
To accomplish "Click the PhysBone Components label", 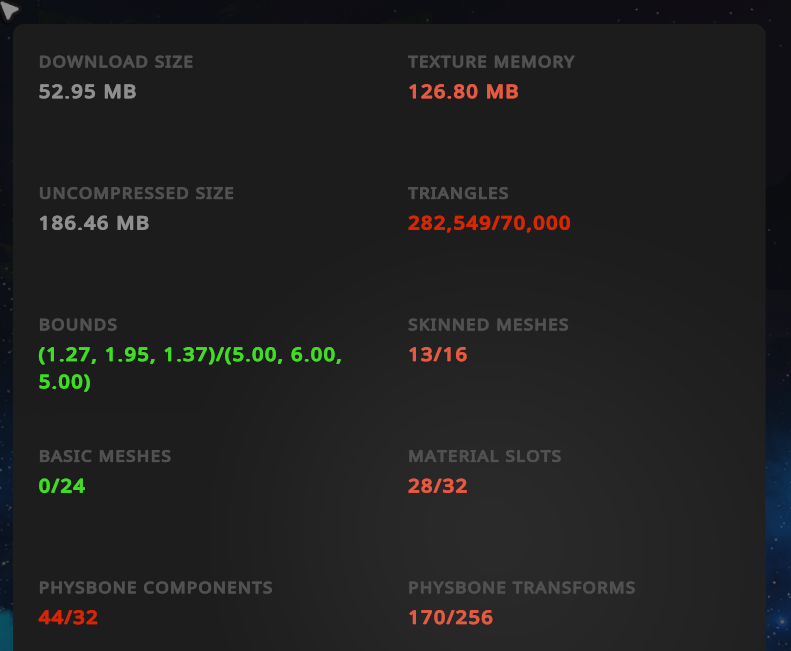I will 155,587.
